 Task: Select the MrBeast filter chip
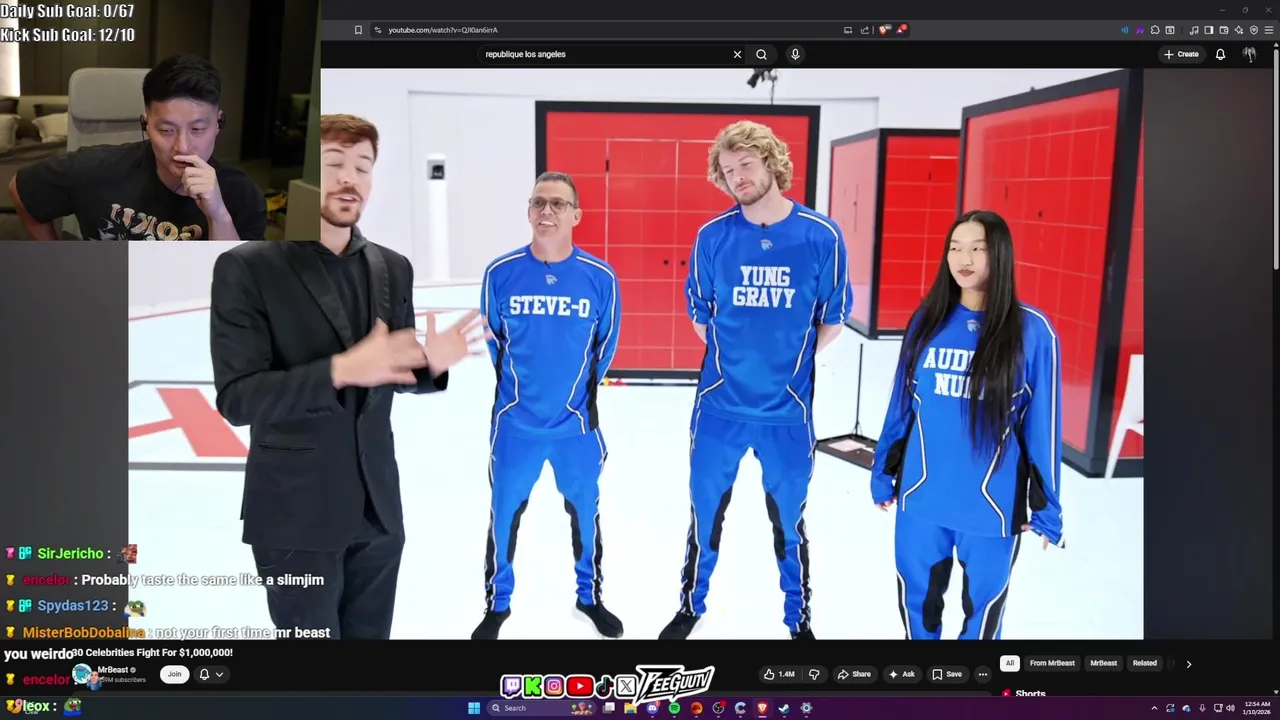(1103, 663)
